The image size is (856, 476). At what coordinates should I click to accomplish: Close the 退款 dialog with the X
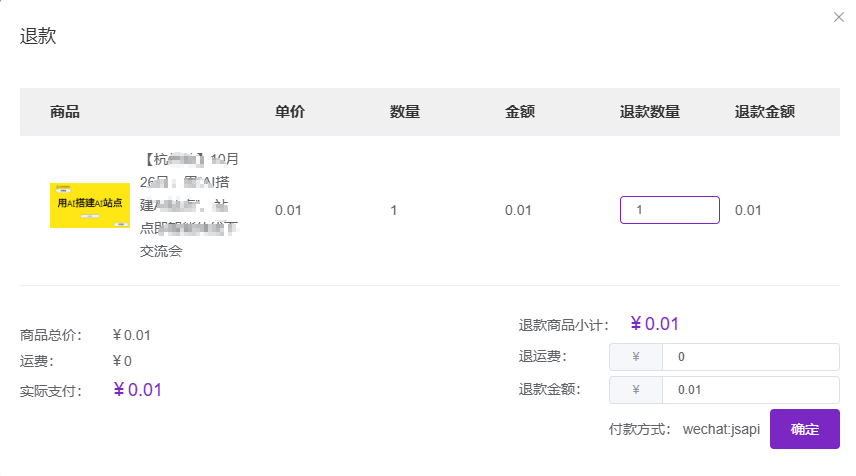[x=839, y=17]
